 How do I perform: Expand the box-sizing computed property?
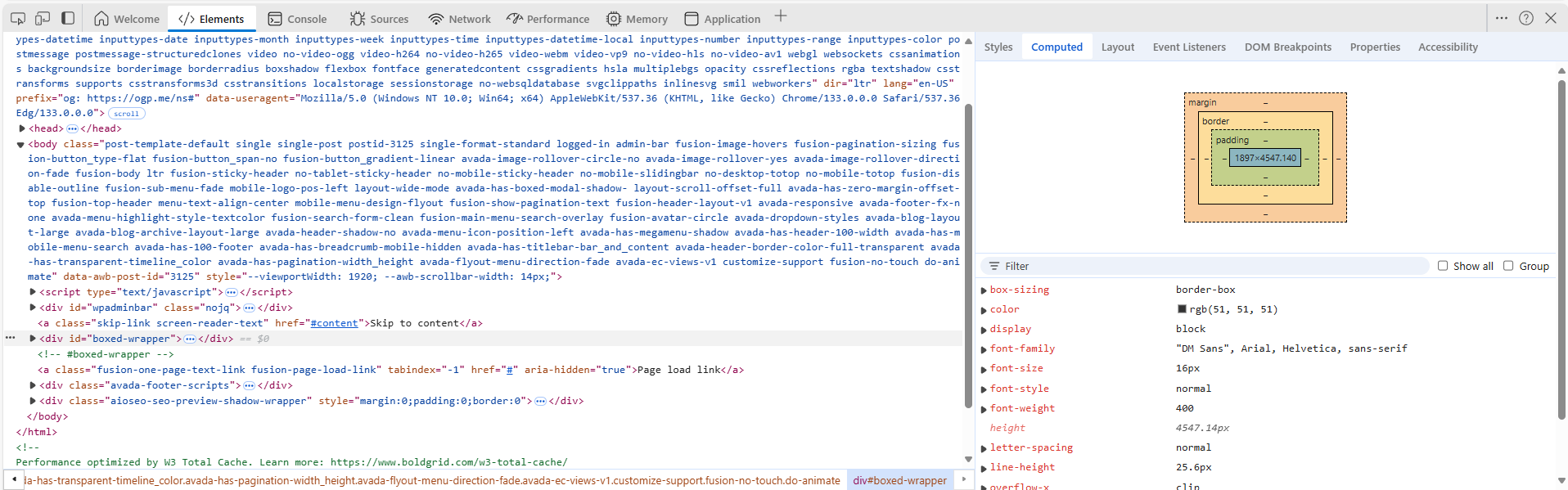(x=985, y=290)
